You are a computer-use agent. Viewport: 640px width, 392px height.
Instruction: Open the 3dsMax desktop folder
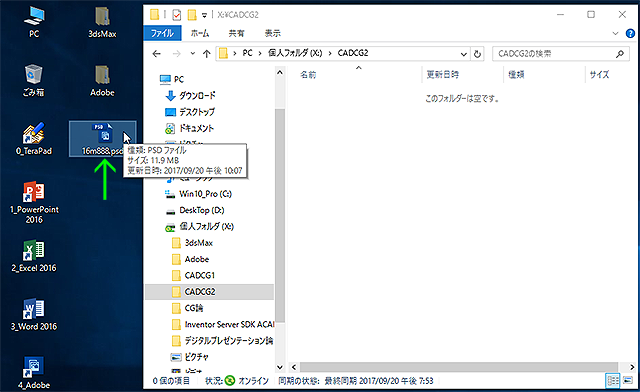click(x=102, y=22)
